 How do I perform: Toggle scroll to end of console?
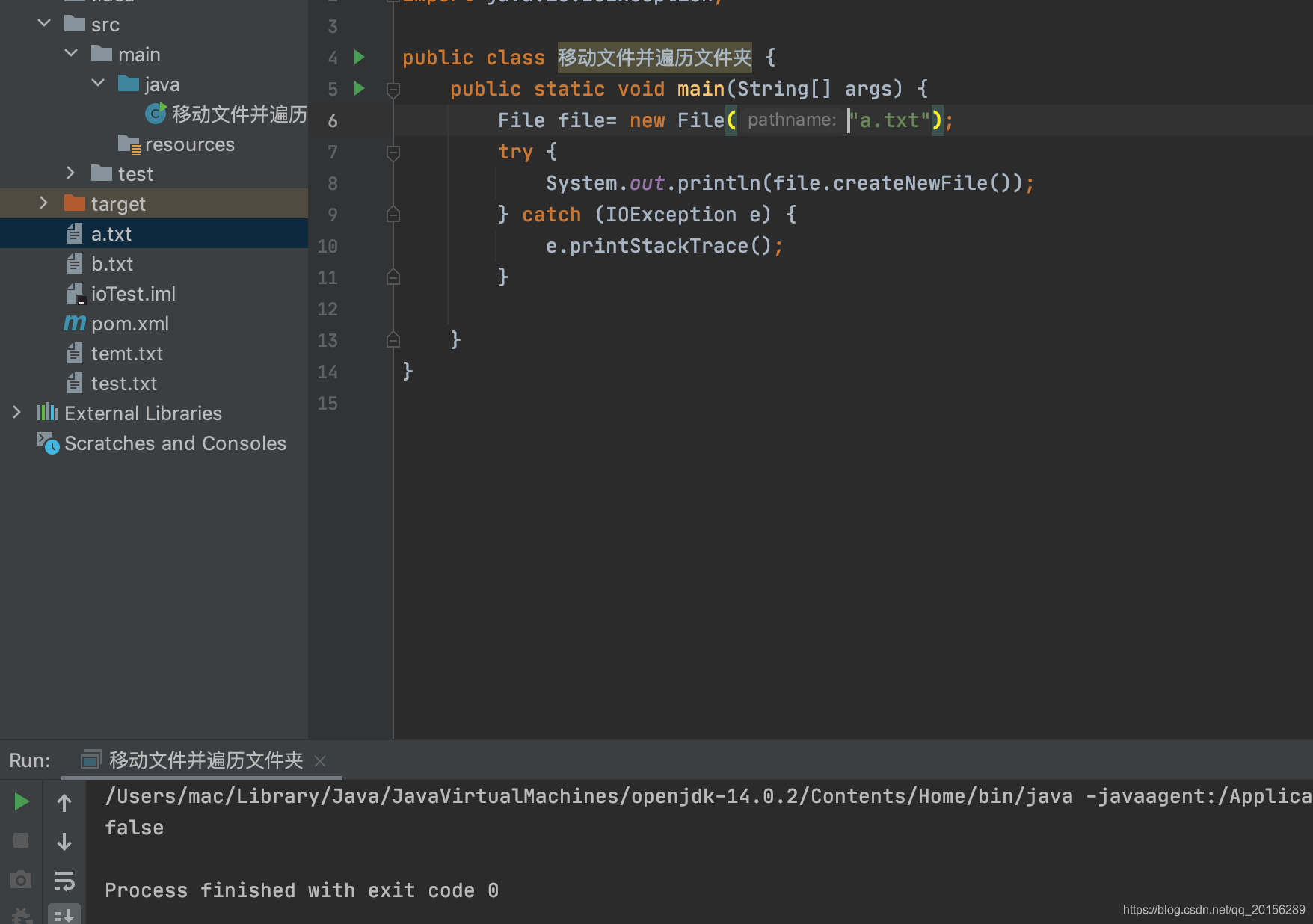click(64, 915)
